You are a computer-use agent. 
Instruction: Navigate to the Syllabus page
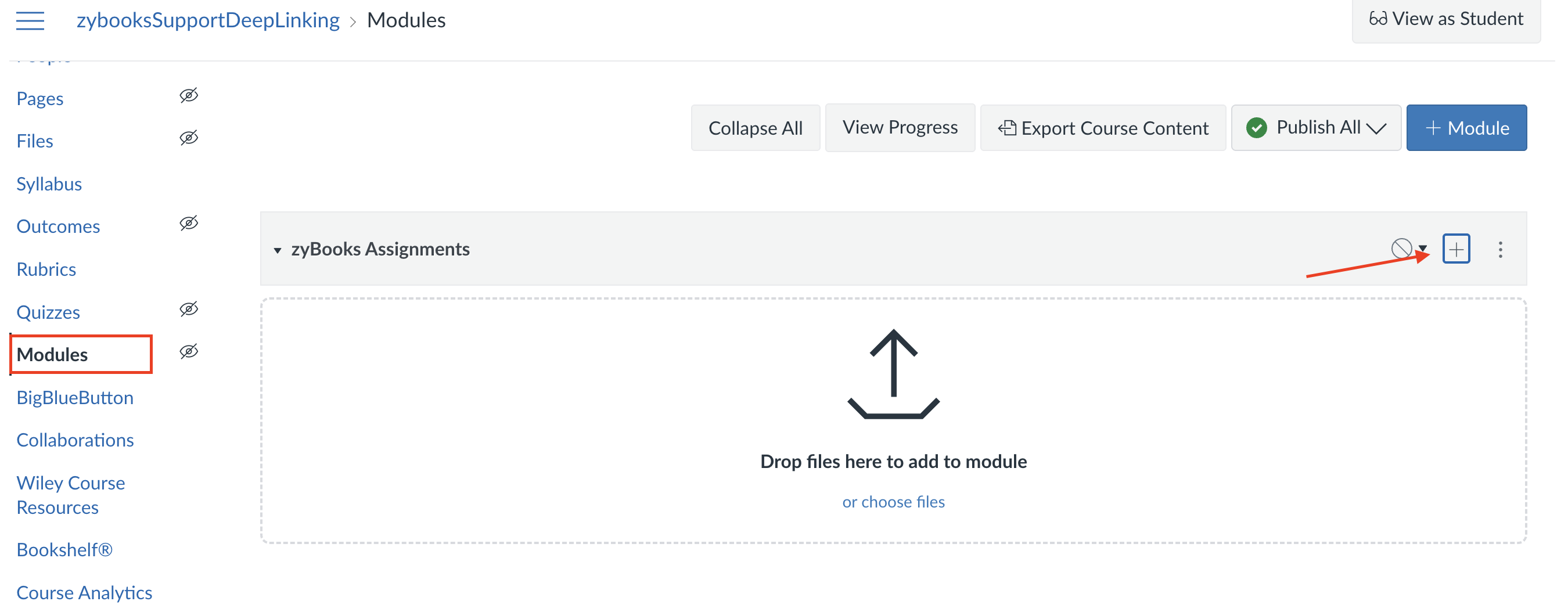click(x=49, y=183)
